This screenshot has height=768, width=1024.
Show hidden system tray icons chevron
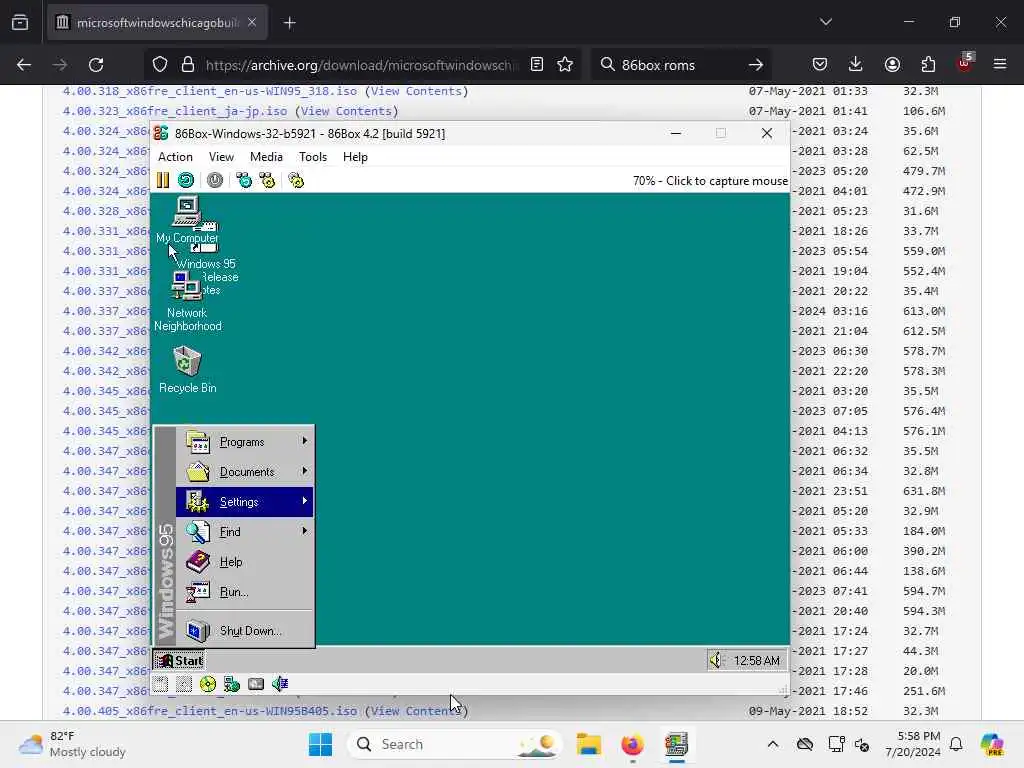(x=773, y=744)
